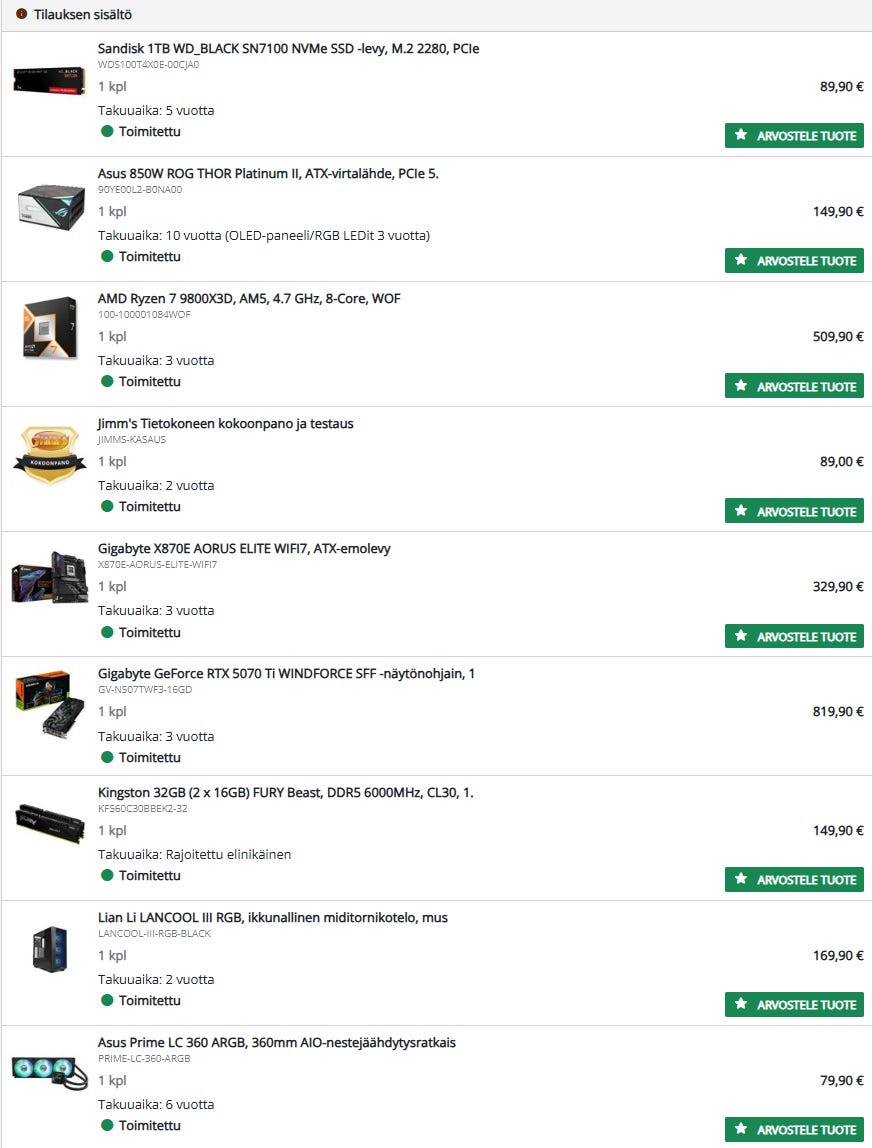873x1148 pixels.
Task: Click Arvostele tuote for the Ryzen 7 9800X3D
Action: tap(794, 386)
